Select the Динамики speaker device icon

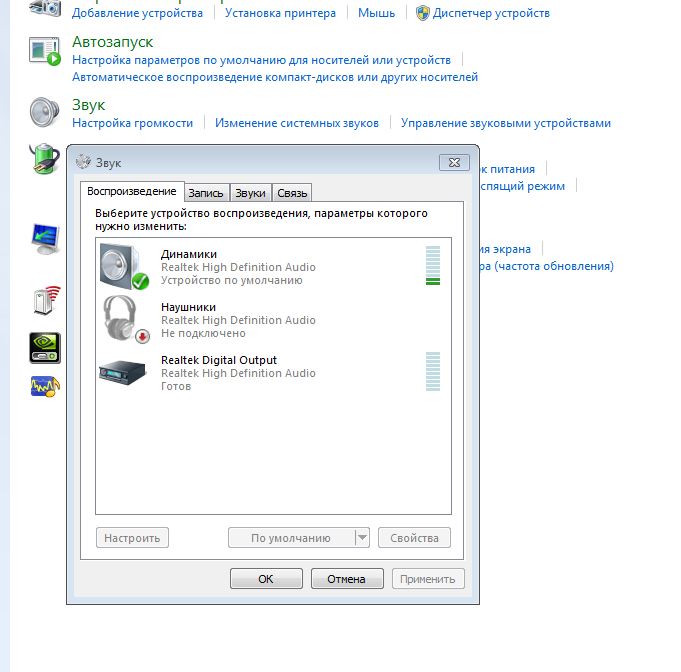coord(124,267)
